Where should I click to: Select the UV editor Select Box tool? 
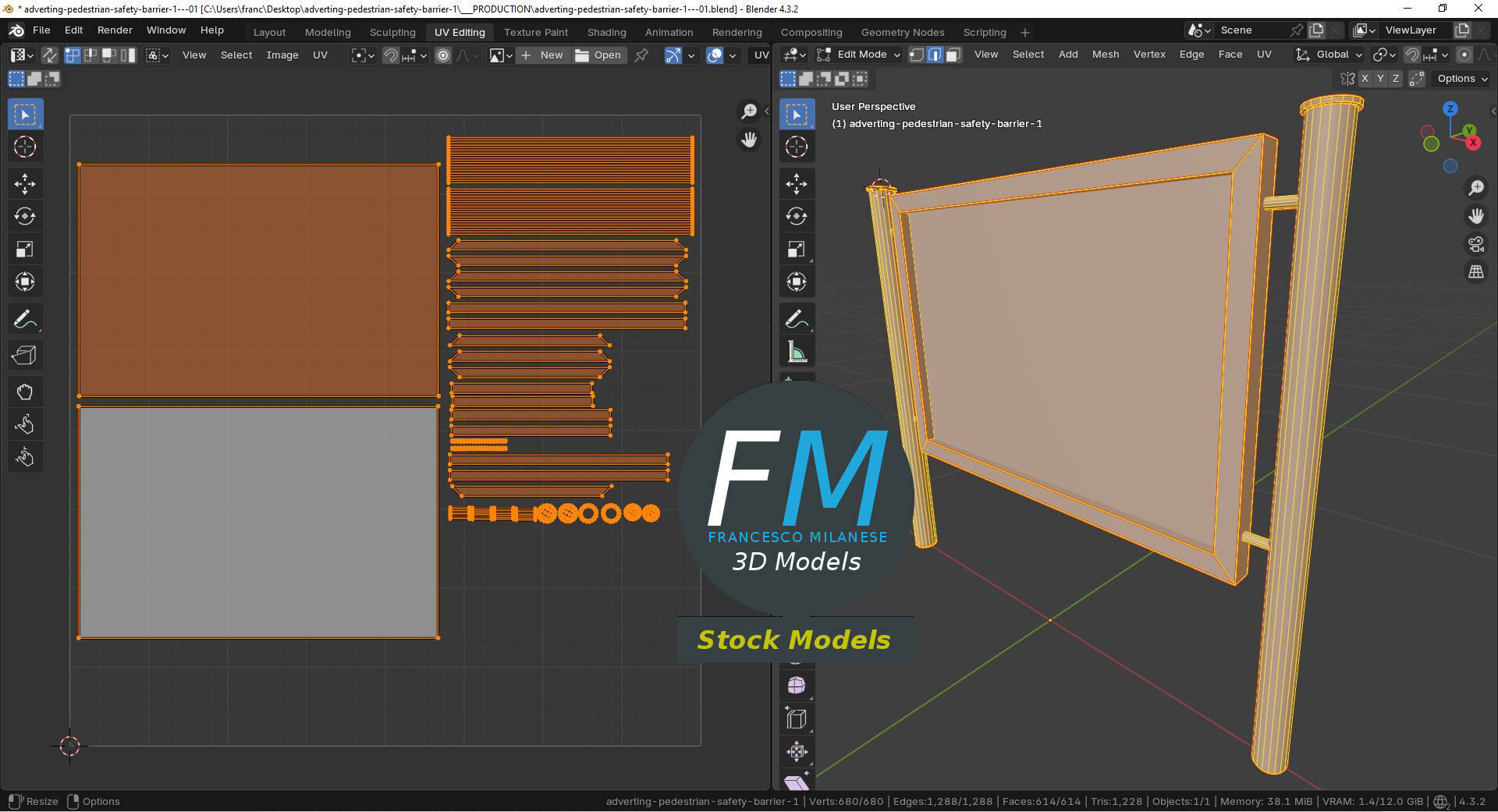[x=25, y=114]
